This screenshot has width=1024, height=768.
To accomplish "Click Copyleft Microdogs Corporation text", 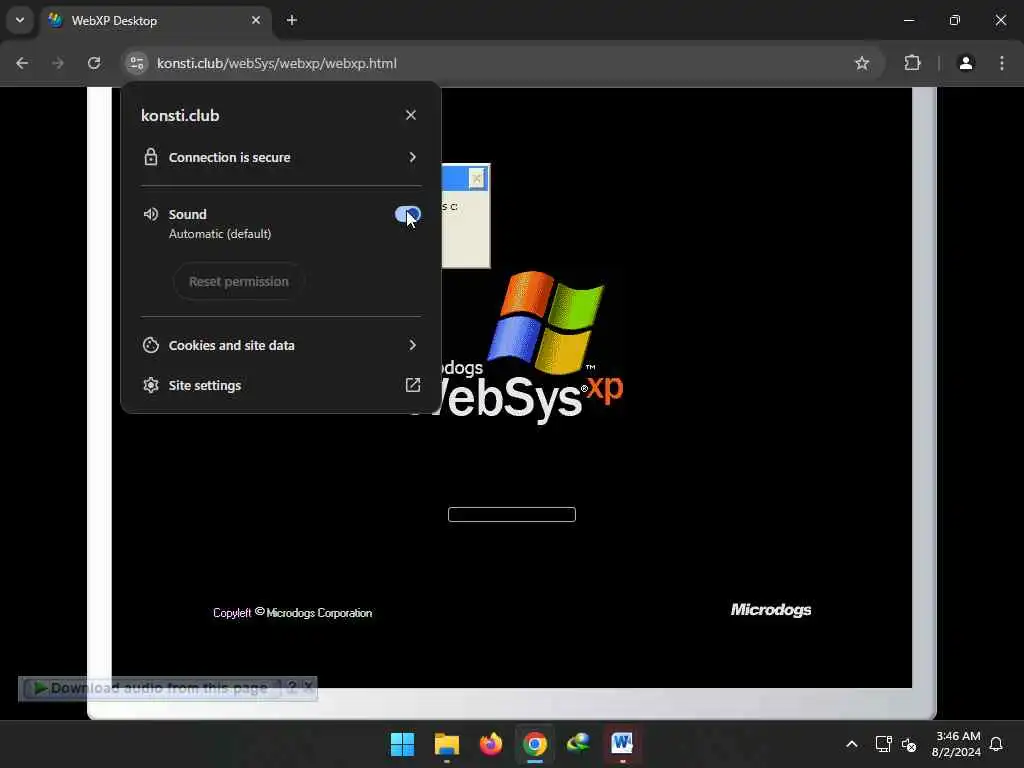I will (293, 613).
